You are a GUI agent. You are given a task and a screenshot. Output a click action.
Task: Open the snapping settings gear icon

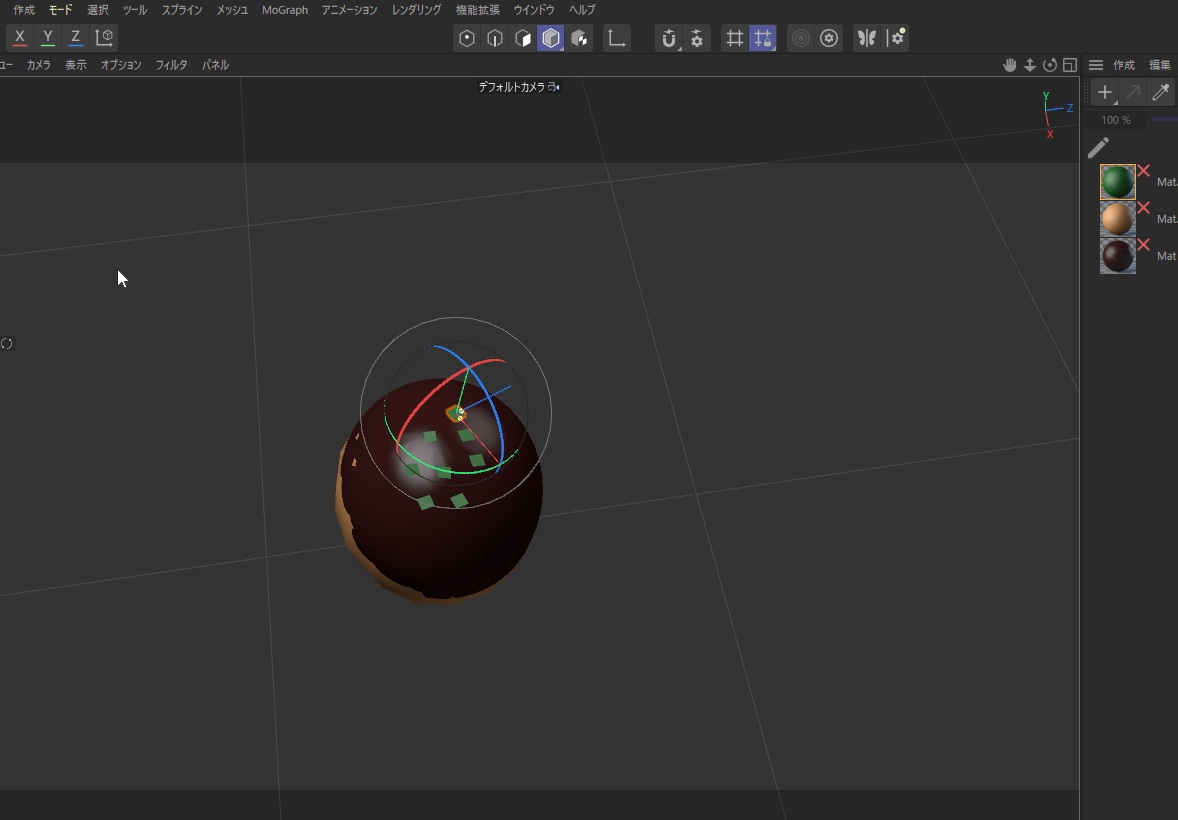click(697, 38)
